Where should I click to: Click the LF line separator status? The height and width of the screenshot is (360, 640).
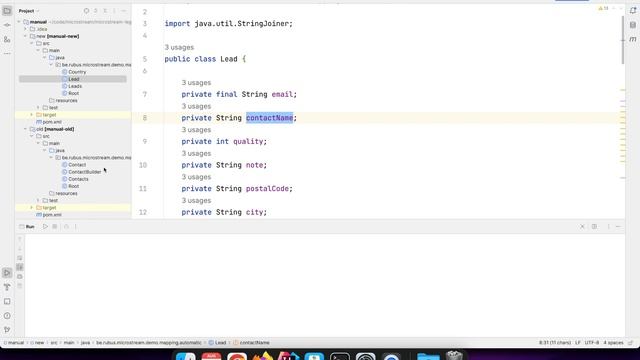point(578,343)
